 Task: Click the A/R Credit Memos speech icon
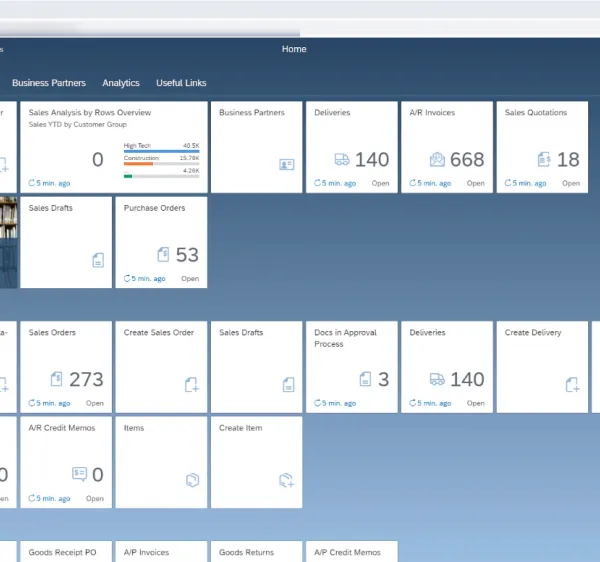pos(80,474)
